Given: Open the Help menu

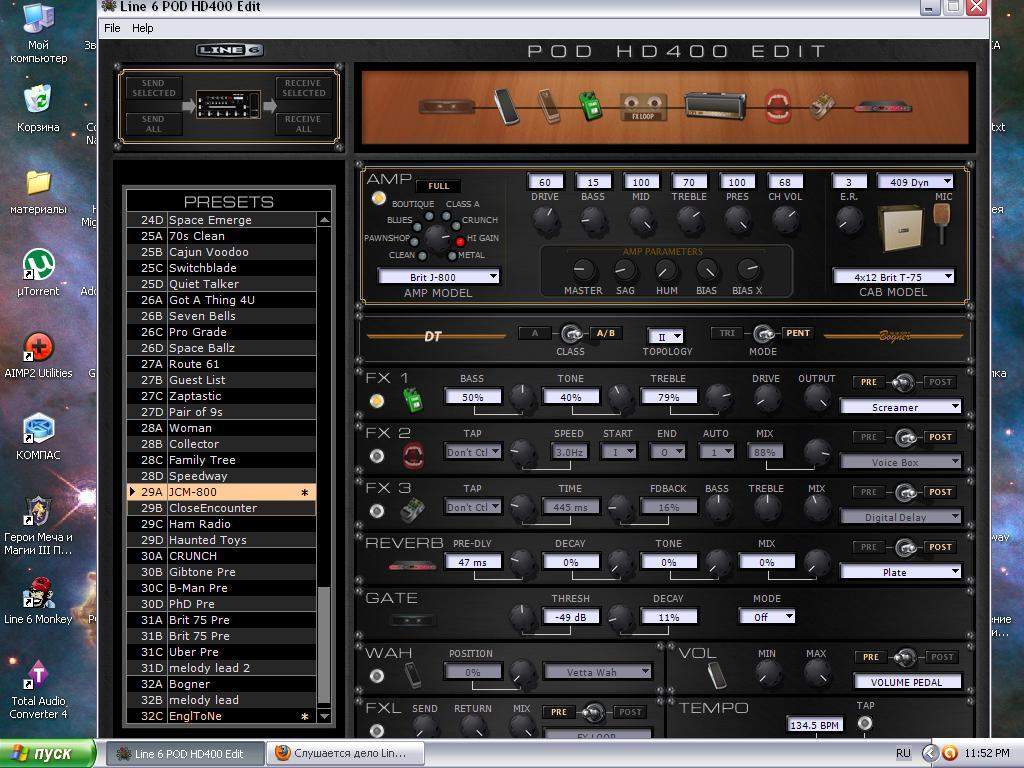Looking at the screenshot, I should click(143, 28).
